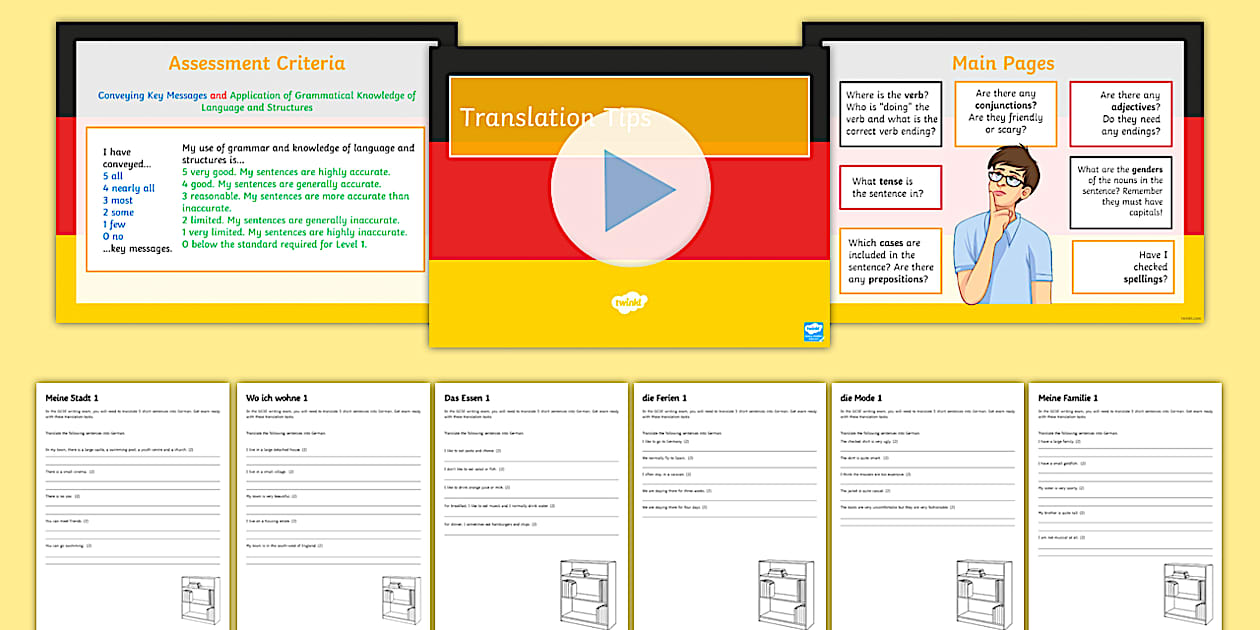
Task: Click the white Twinkl cloud logo
Action: pos(629,301)
